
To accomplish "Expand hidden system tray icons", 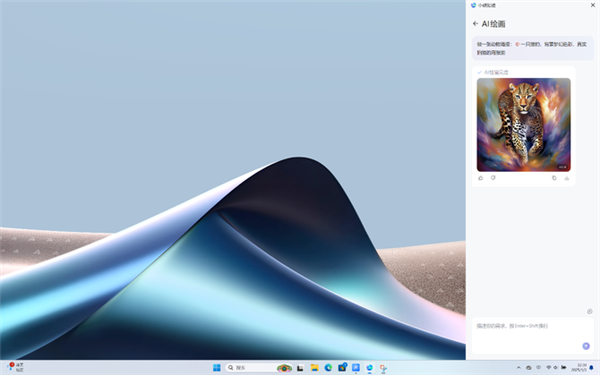I will pos(518,368).
